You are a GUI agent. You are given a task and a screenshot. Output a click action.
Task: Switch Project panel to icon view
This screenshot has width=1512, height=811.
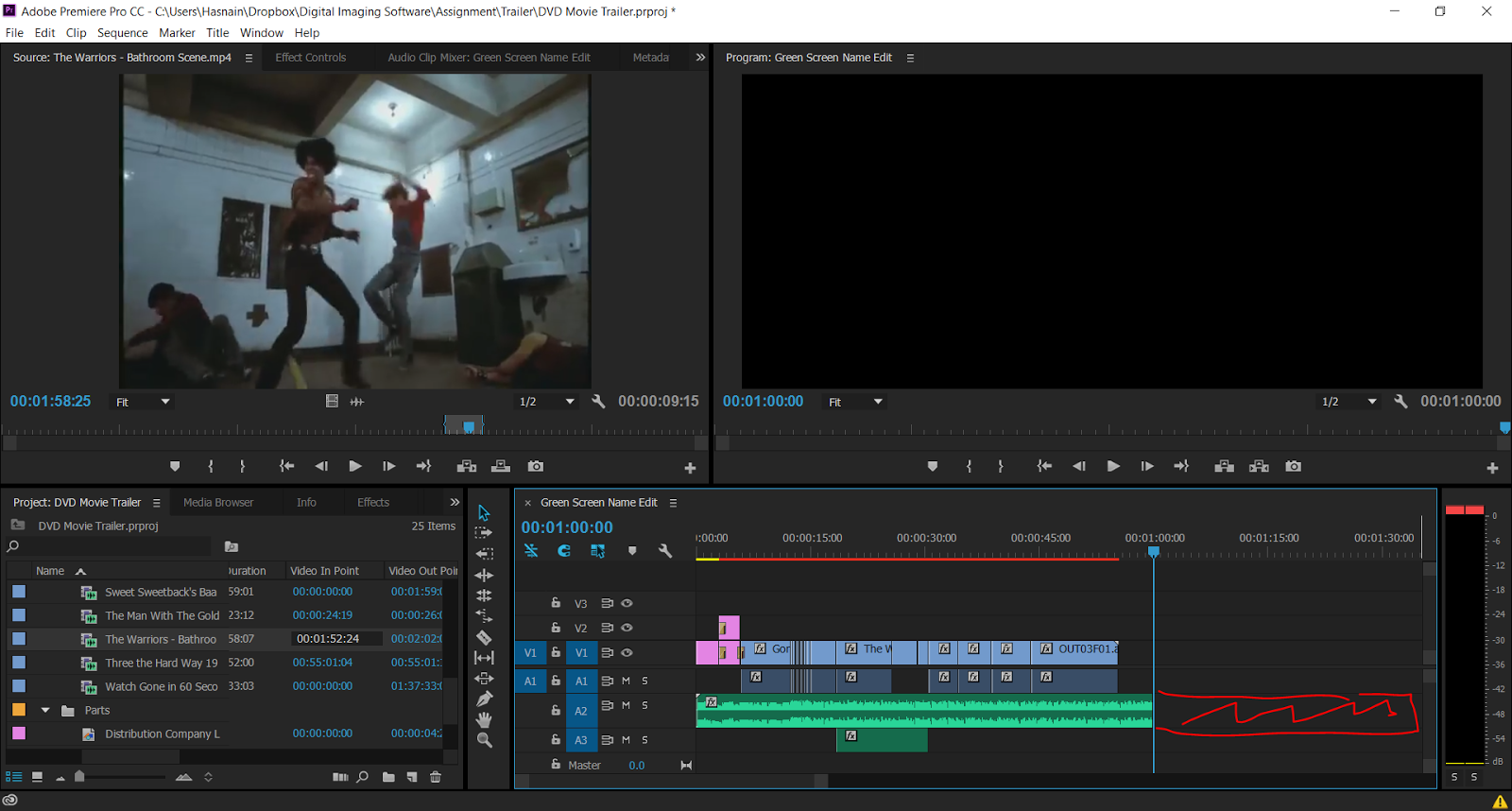click(37, 777)
